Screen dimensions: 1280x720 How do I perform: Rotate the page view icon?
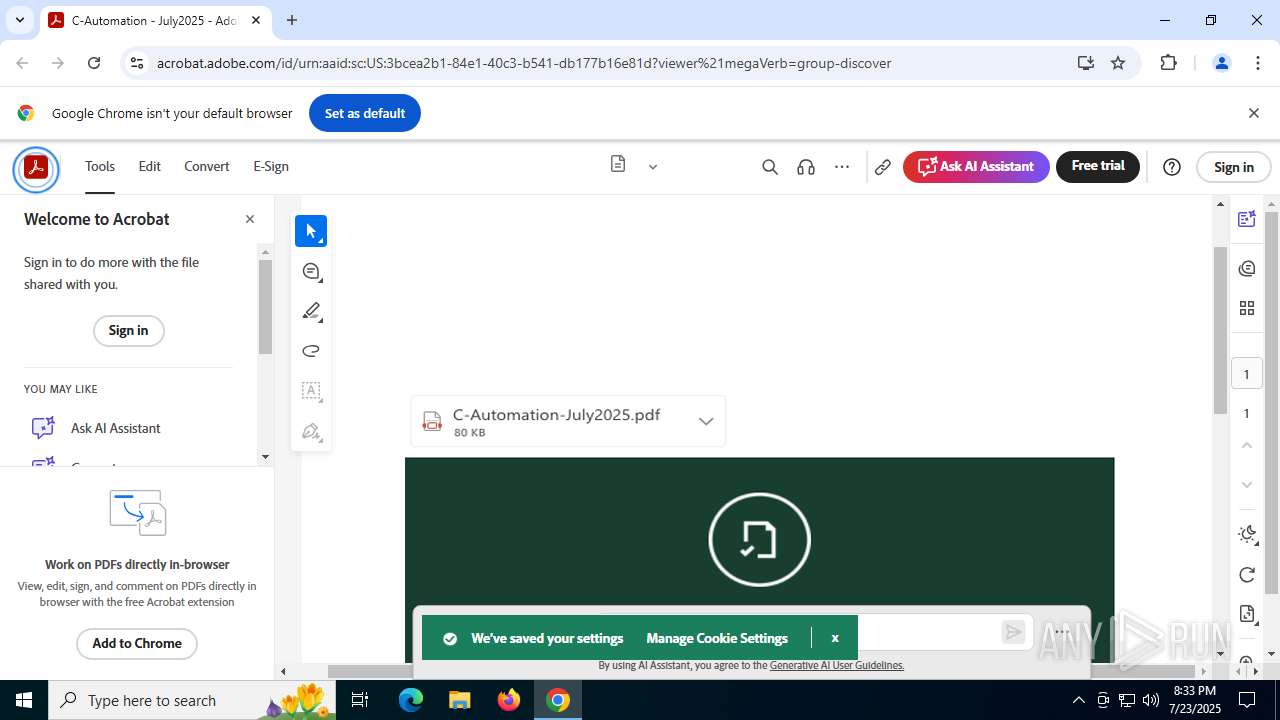point(1246,575)
